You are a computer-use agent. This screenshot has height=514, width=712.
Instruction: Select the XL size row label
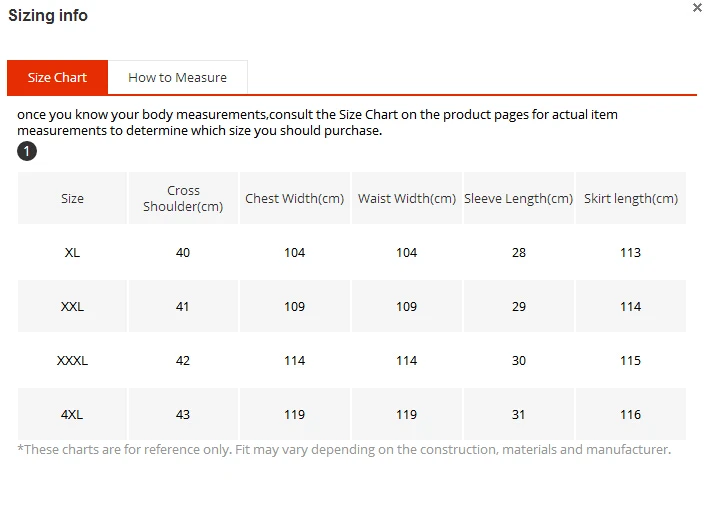(72, 252)
